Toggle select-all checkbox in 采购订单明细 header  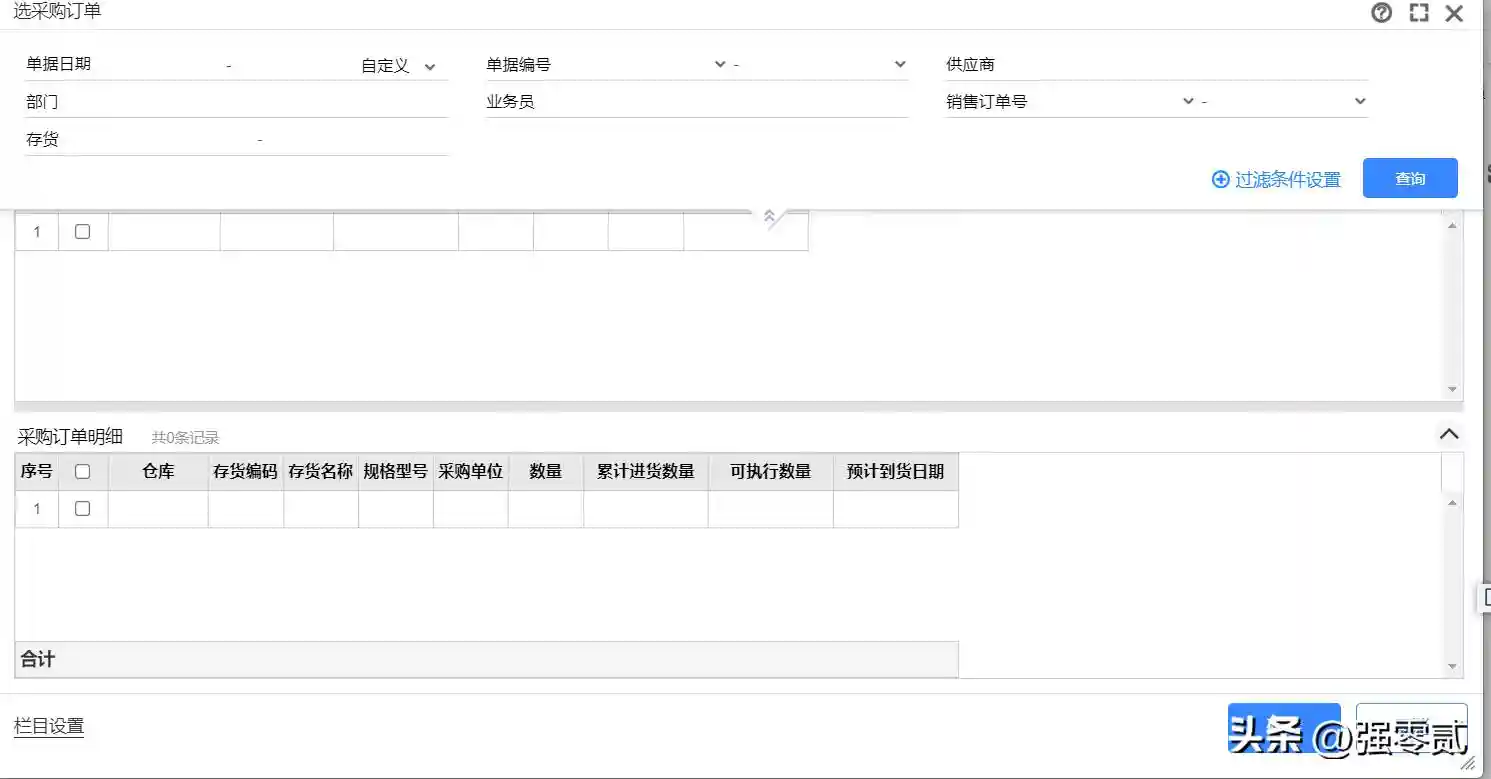click(x=83, y=471)
